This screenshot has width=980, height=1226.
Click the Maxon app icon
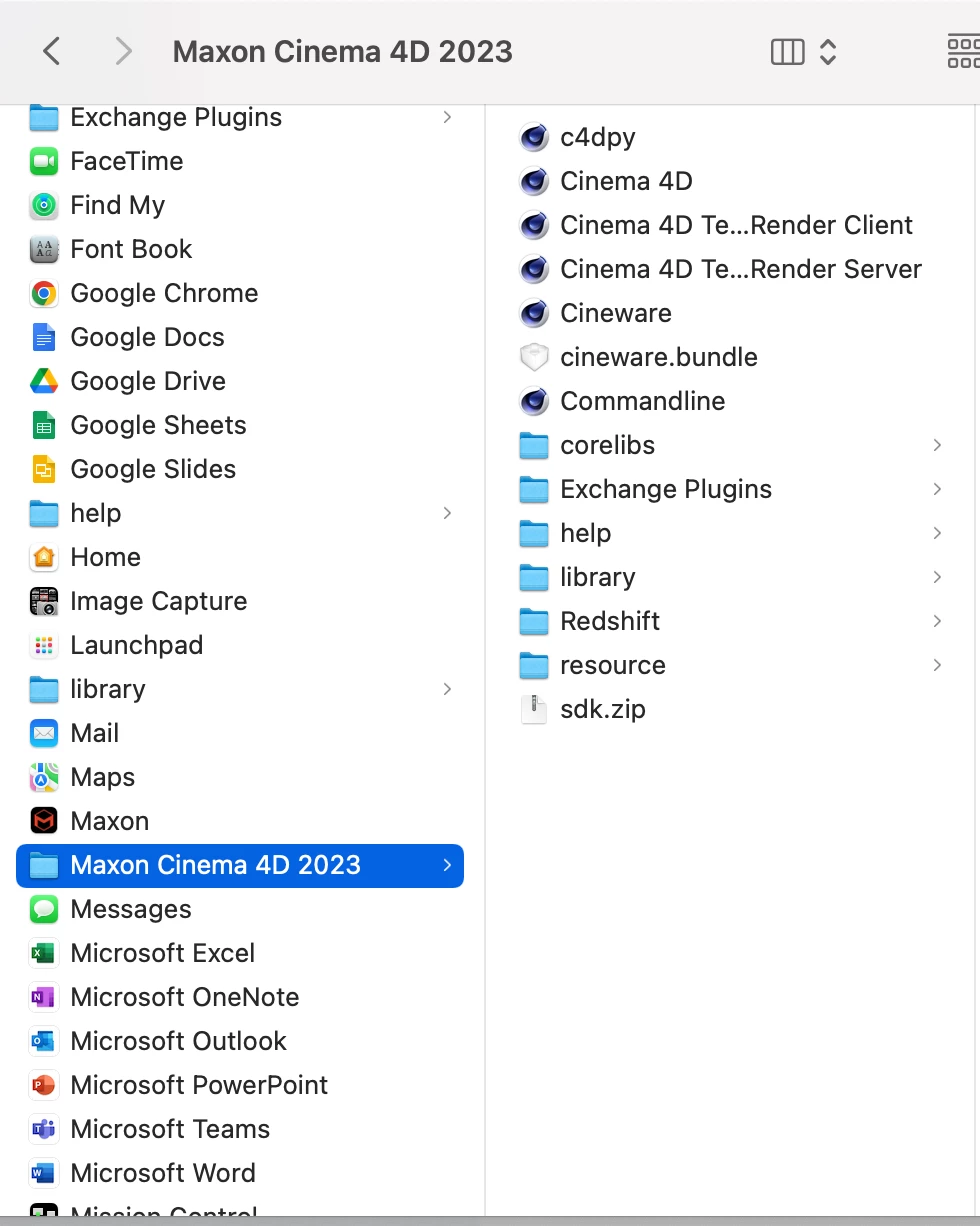pyautogui.click(x=44, y=821)
